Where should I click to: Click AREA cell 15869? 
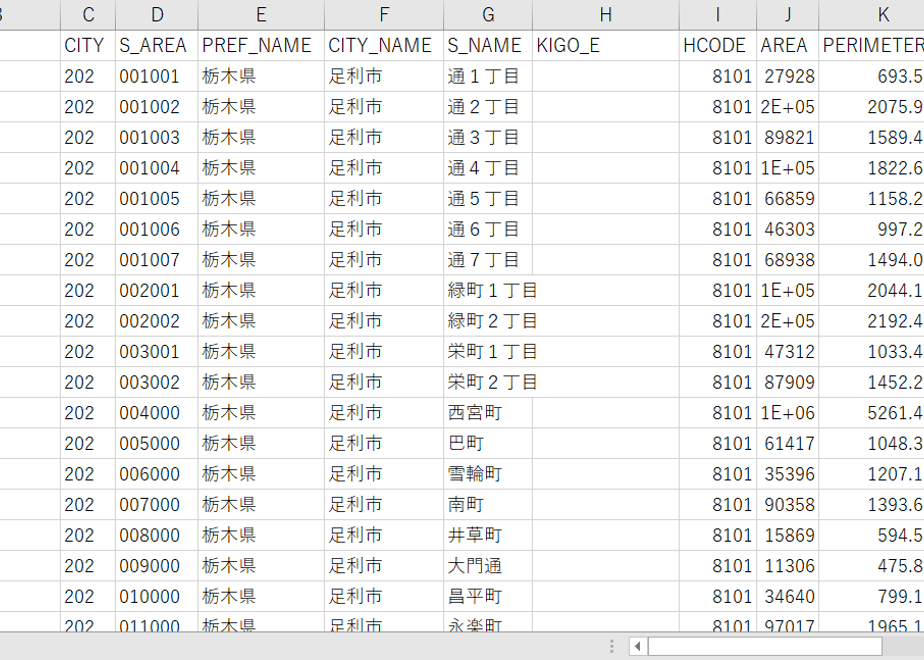point(787,536)
